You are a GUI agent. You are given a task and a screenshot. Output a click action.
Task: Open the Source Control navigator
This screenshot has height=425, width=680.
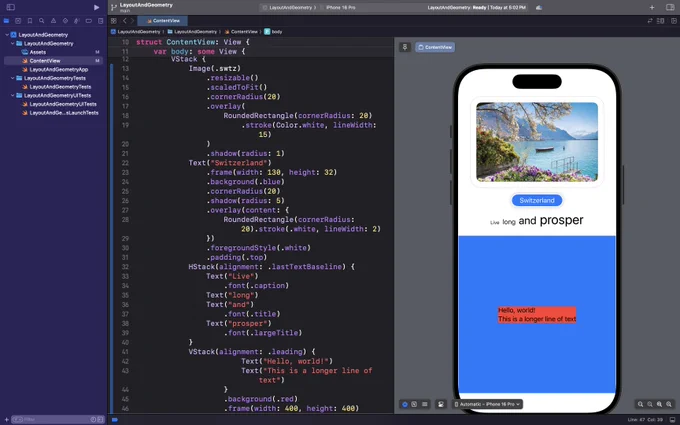tap(18, 21)
